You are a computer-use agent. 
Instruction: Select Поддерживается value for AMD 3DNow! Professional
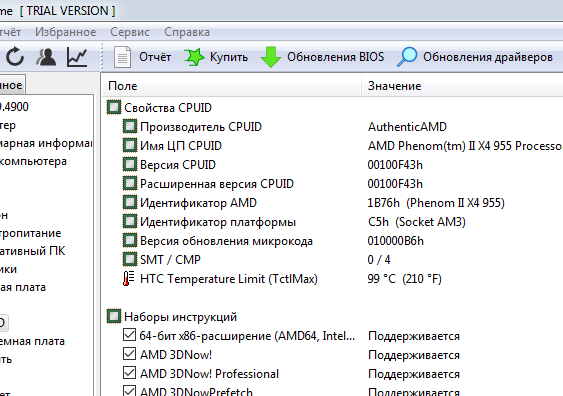pyautogui.click(x=414, y=374)
